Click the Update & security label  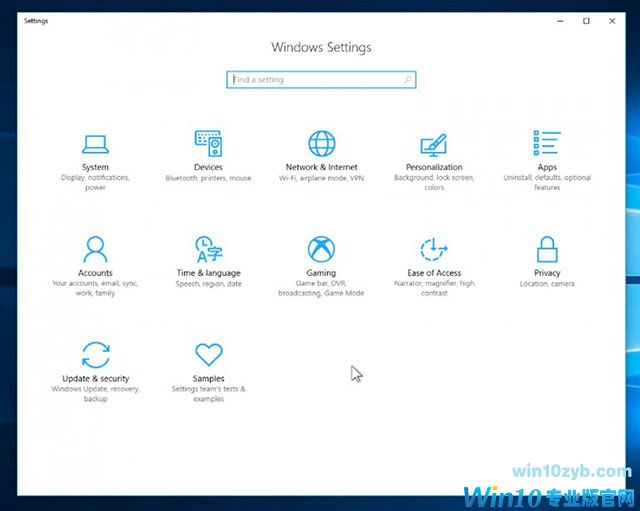(96, 378)
